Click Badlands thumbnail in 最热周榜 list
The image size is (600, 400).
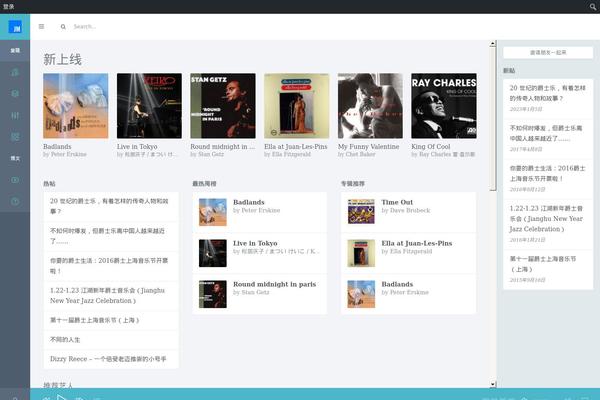pyautogui.click(x=213, y=212)
